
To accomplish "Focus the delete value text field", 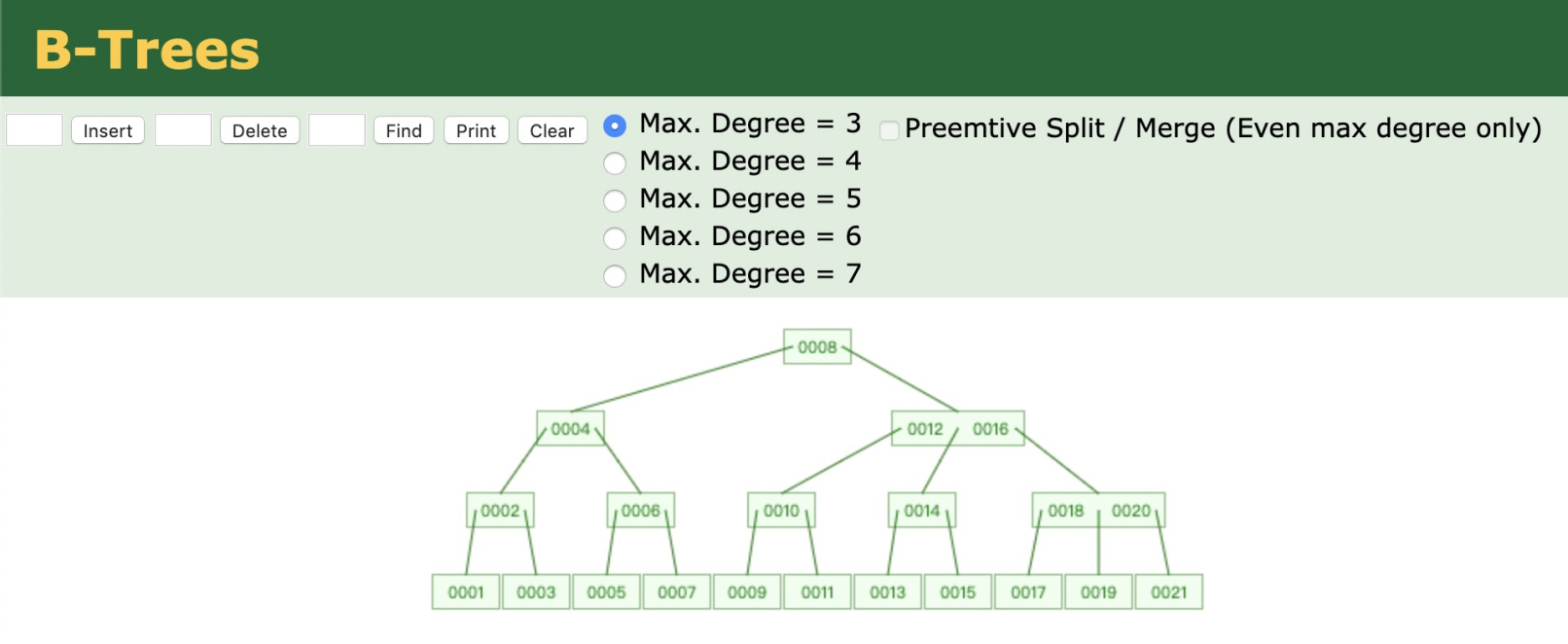I will point(183,130).
